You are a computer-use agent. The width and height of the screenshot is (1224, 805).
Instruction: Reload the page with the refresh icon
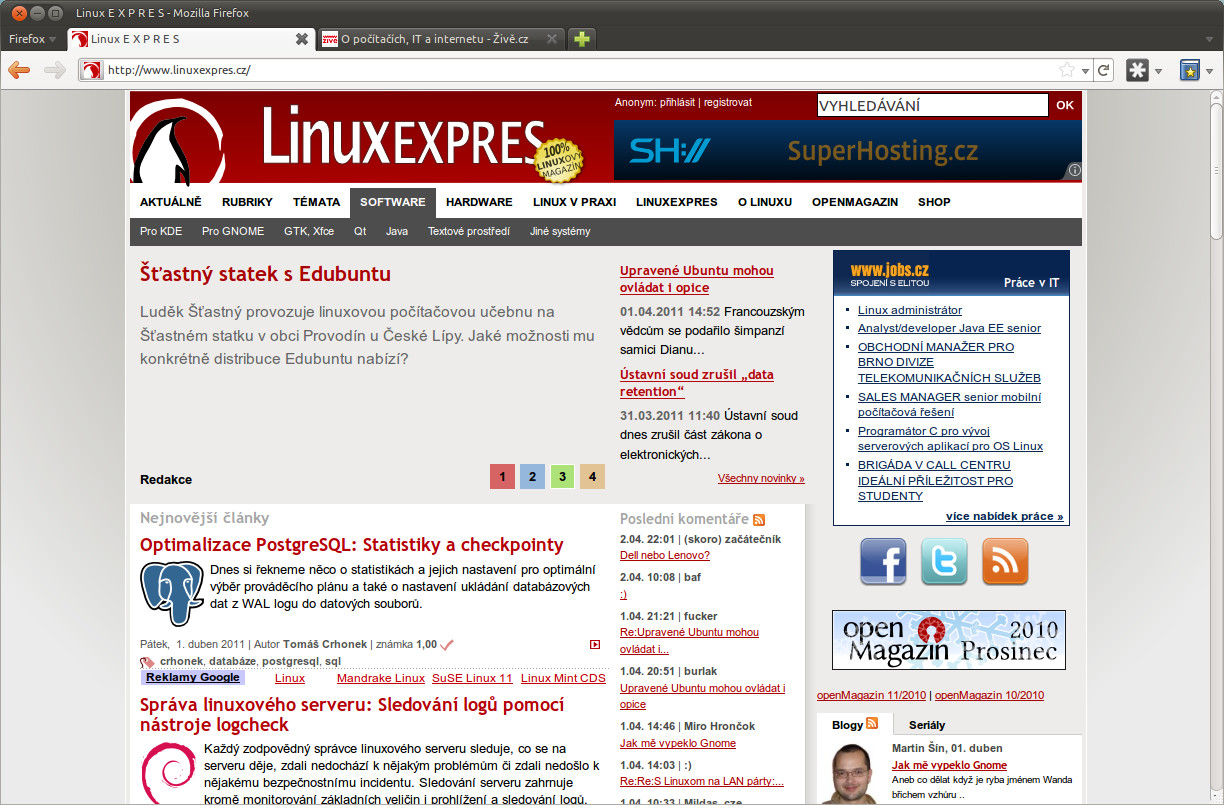(x=1104, y=70)
